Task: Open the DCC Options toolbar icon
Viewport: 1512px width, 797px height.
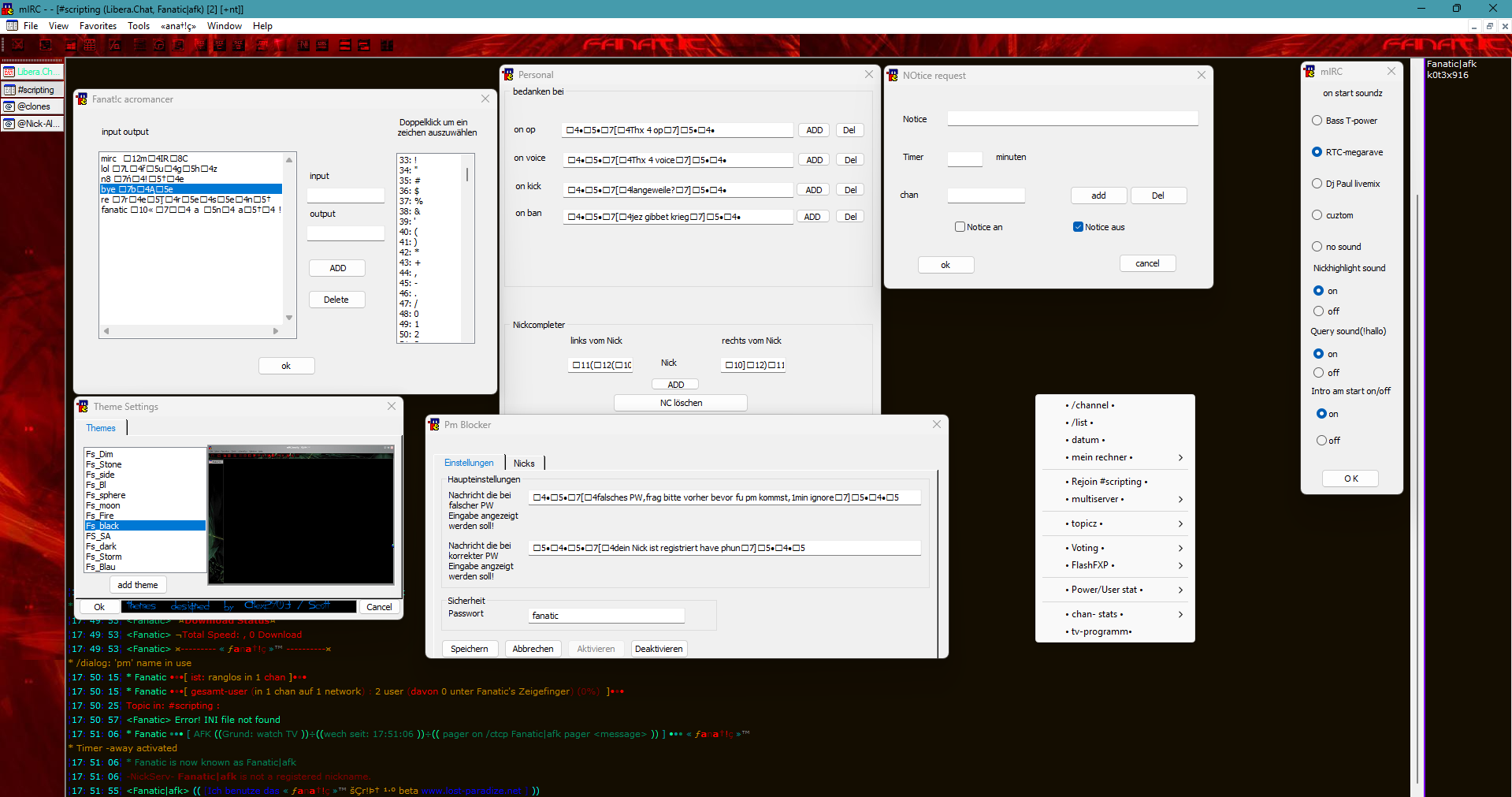Action: 239,45
